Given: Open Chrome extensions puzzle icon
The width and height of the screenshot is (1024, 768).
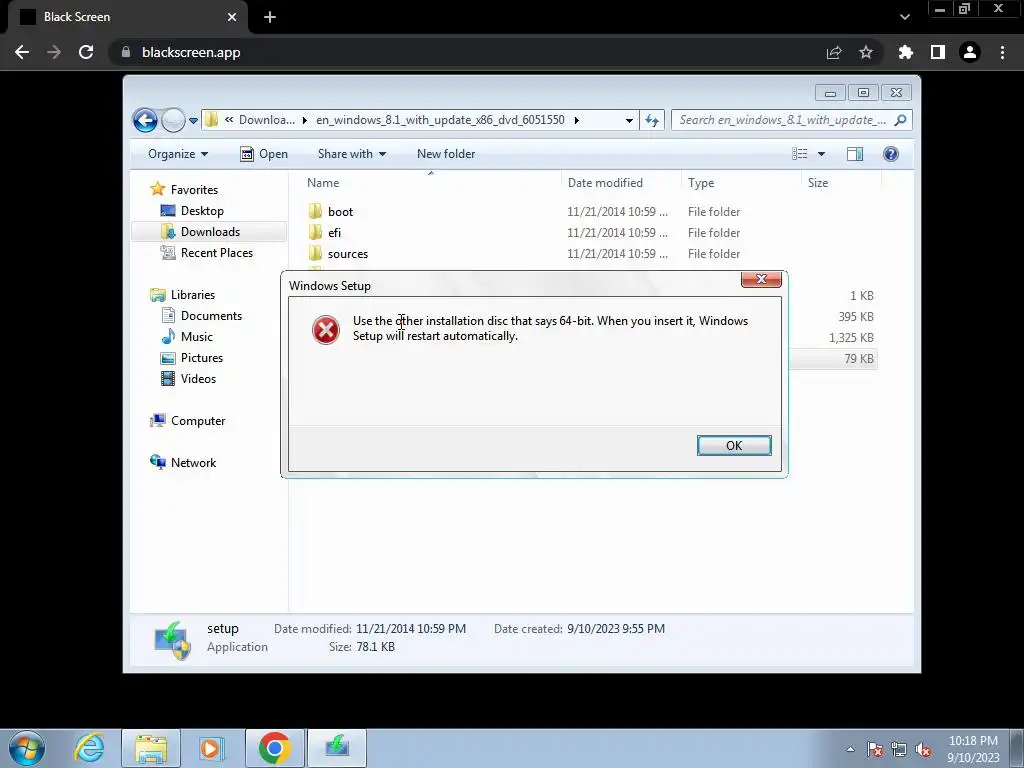Looking at the screenshot, I should (906, 52).
